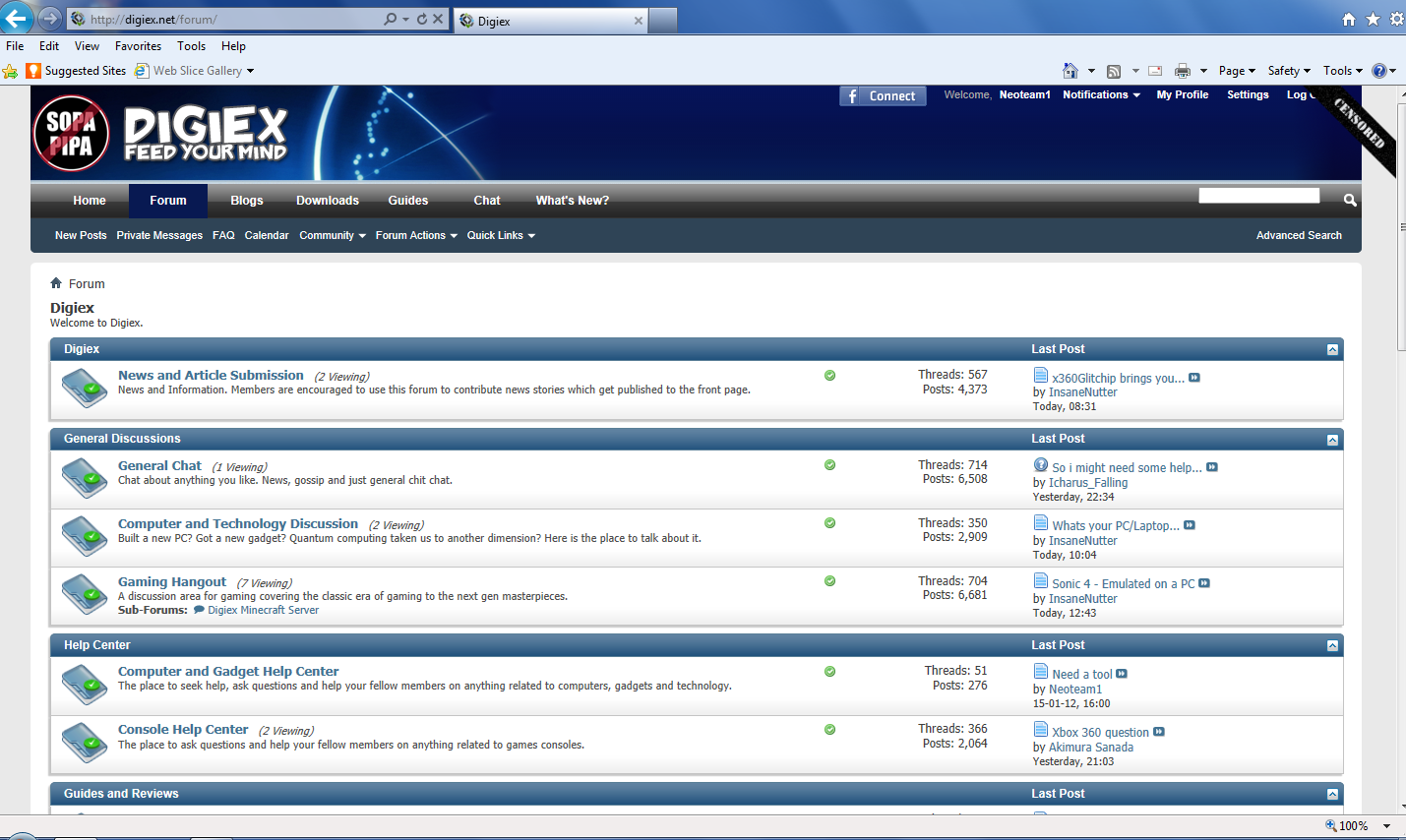Open Private Messages link

[x=159, y=235]
